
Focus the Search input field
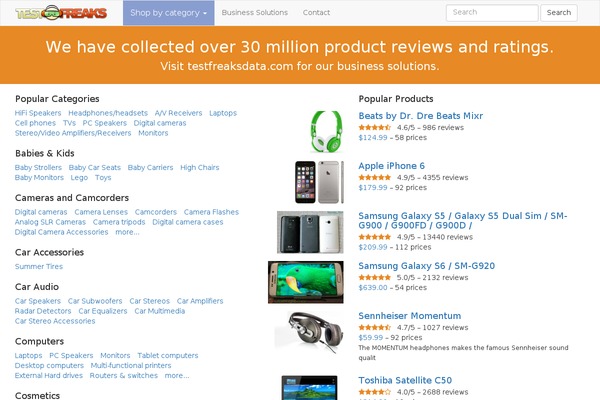pyautogui.click(x=491, y=13)
